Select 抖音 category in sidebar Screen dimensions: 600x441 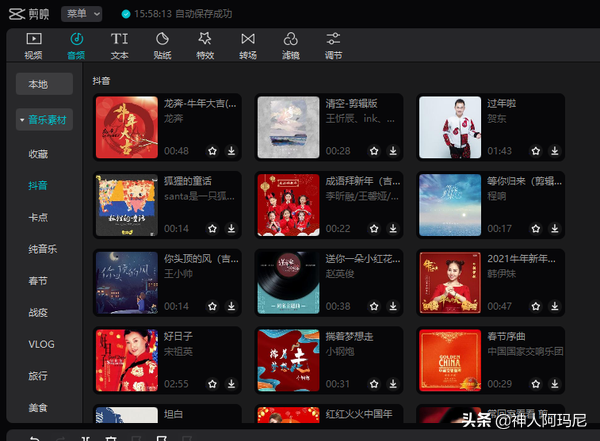tap(38, 186)
